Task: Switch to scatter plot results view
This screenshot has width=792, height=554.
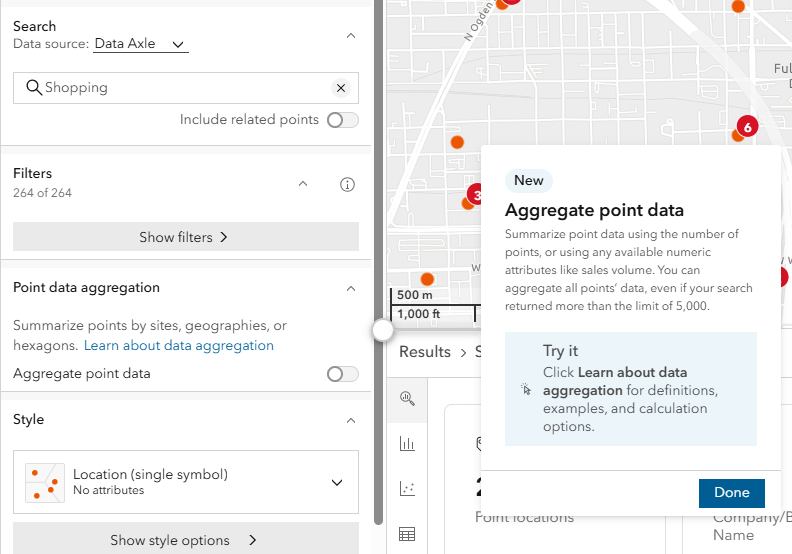Action: [407, 489]
